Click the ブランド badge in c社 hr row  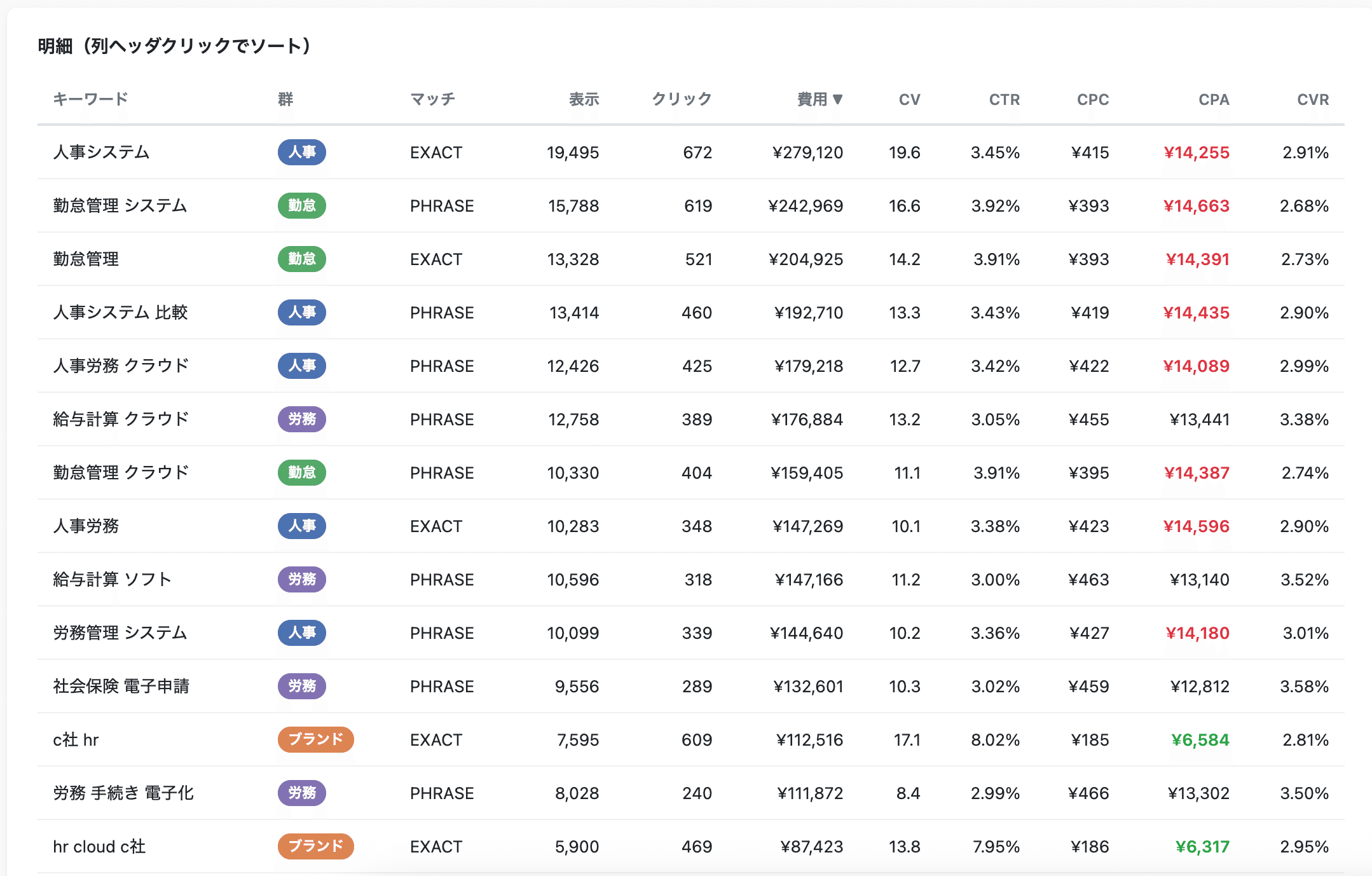(316, 740)
